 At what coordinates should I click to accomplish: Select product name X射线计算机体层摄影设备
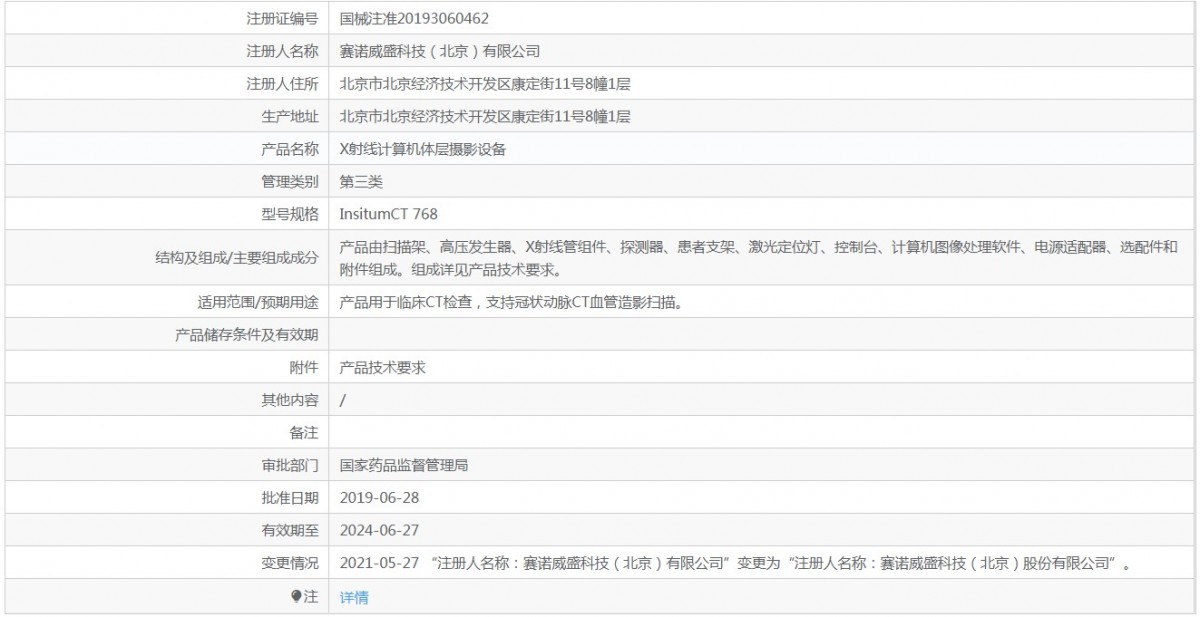click(x=424, y=150)
